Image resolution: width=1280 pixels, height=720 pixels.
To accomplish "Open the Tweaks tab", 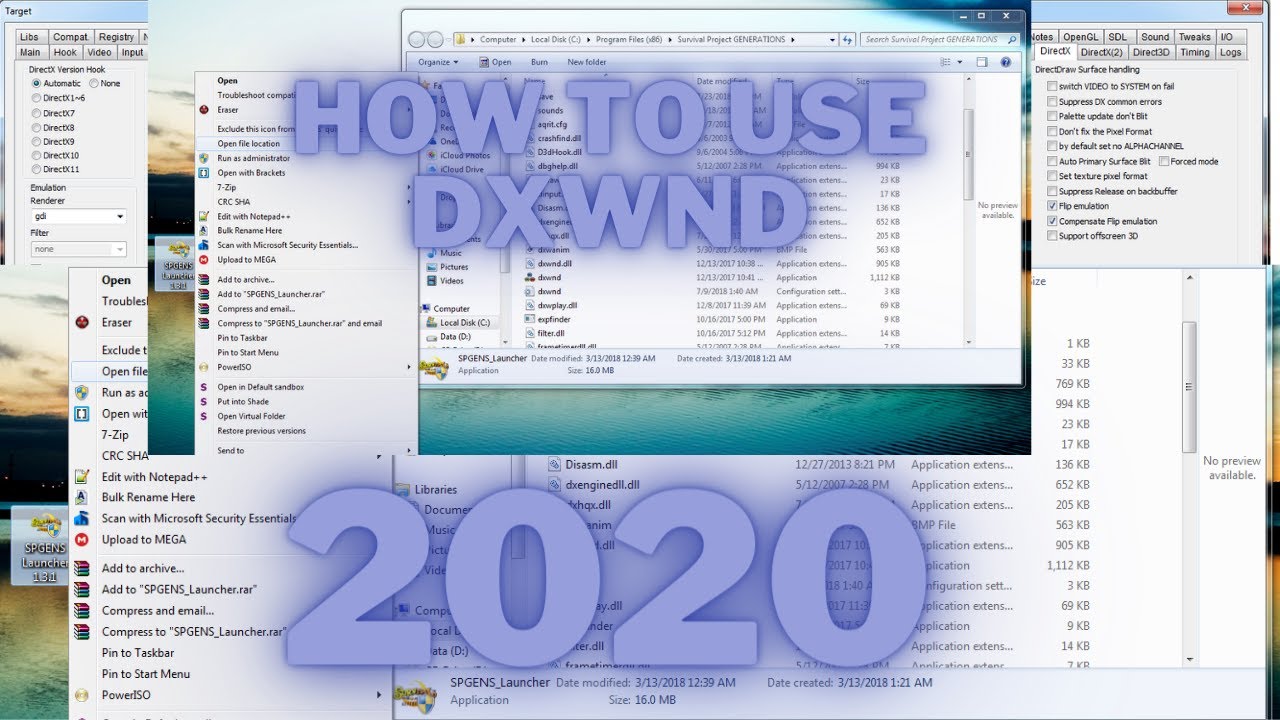I will point(1194,37).
